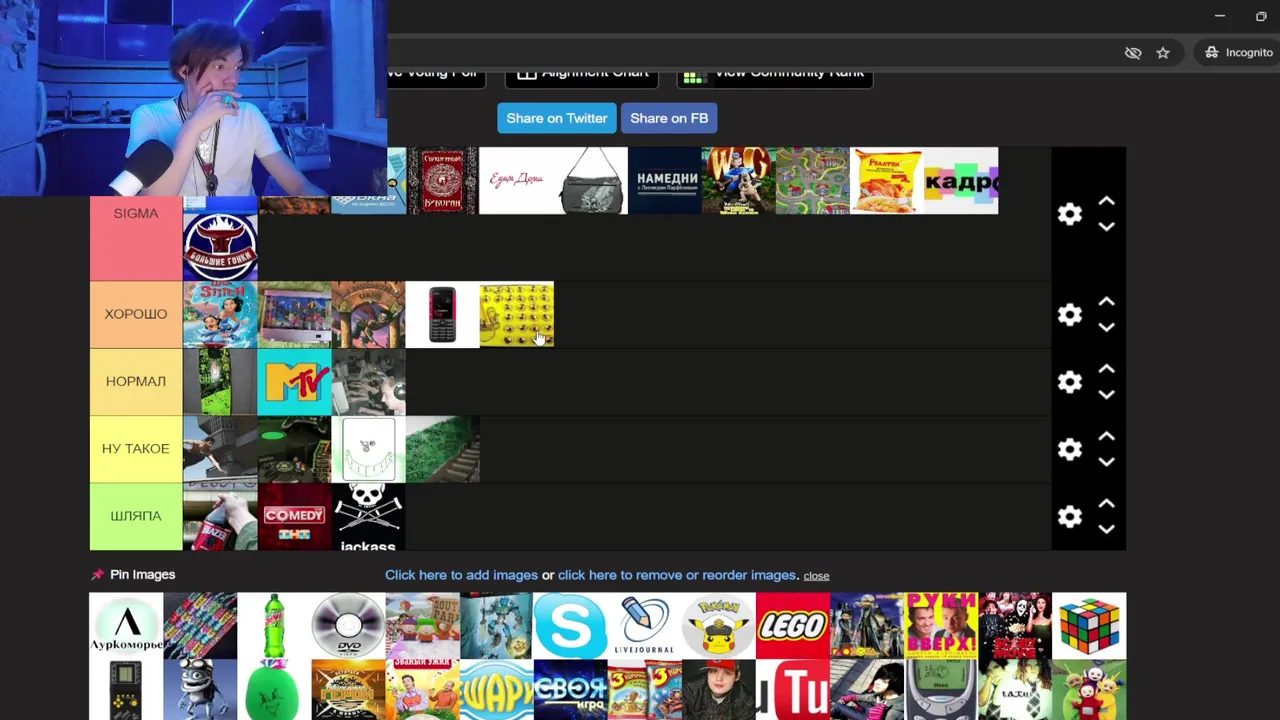Pick the Nokia 3310 phone image
1280x720 pixels.
tap(941, 690)
